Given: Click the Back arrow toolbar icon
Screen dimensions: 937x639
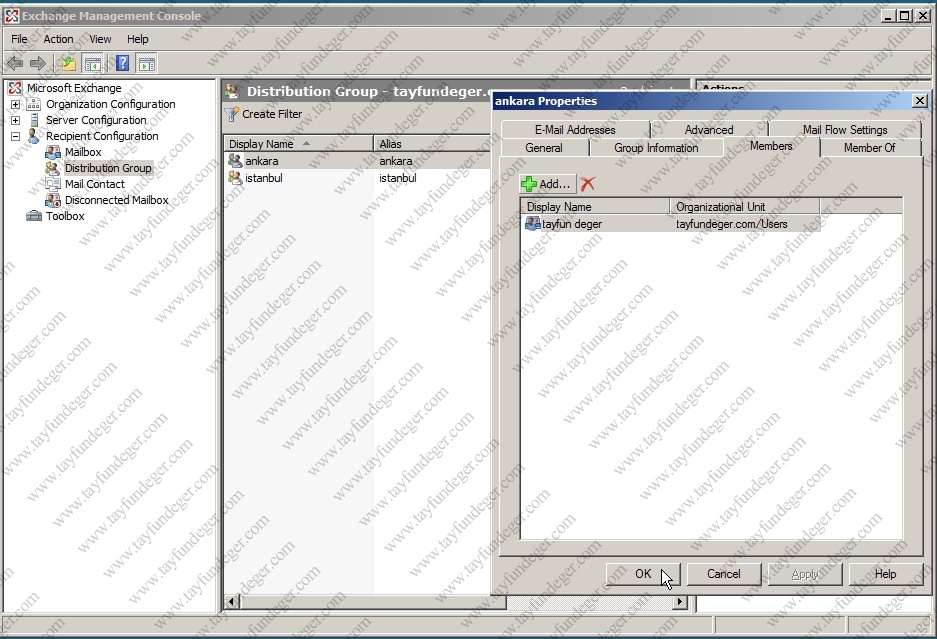Looking at the screenshot, I should click(15, 63).
